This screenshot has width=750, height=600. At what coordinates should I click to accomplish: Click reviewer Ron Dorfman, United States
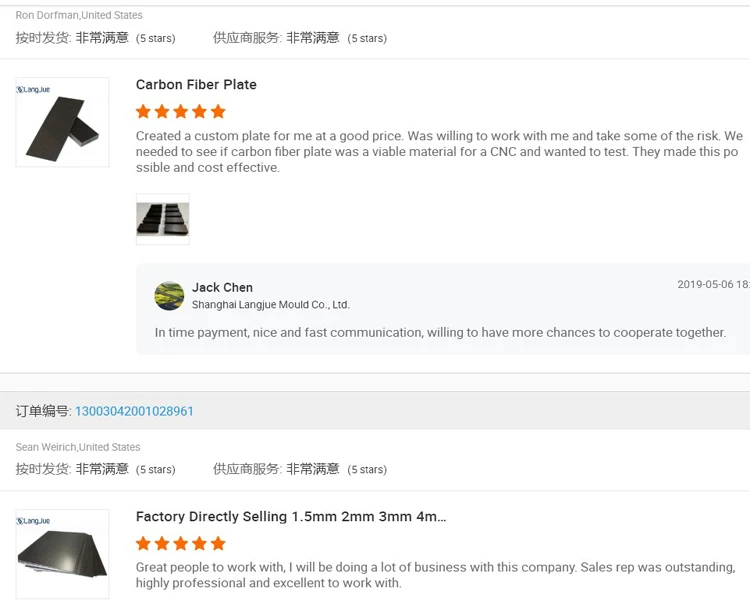coord(79,15)
